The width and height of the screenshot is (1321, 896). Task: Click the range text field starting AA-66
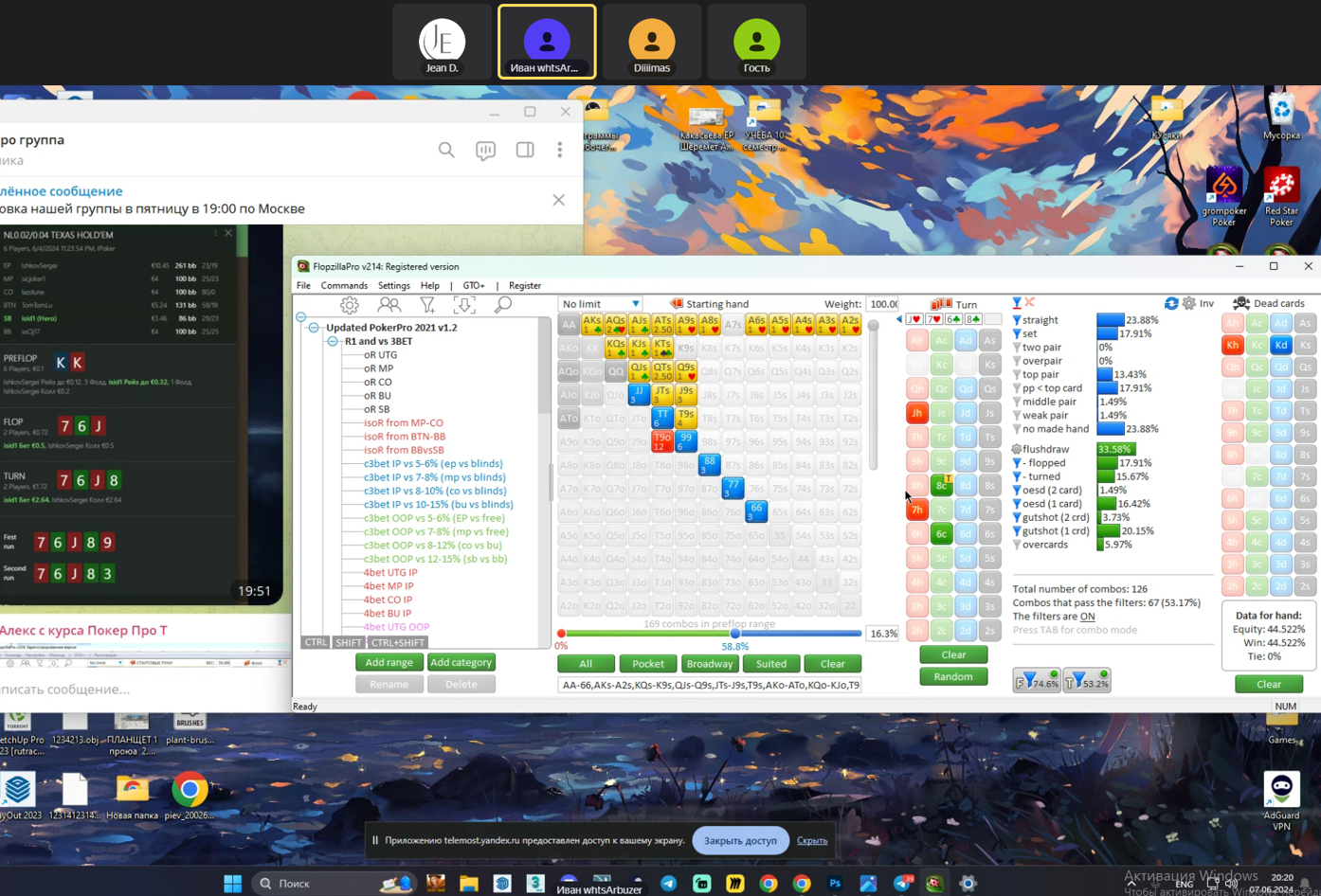(x=710, y=685)
